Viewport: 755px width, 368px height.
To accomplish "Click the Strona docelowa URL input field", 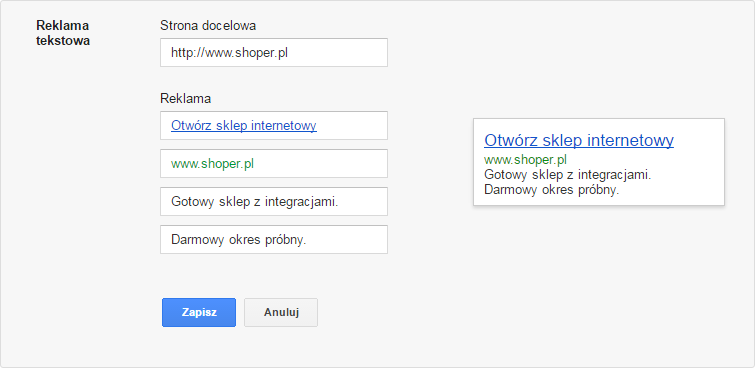I will coord(273,53).
